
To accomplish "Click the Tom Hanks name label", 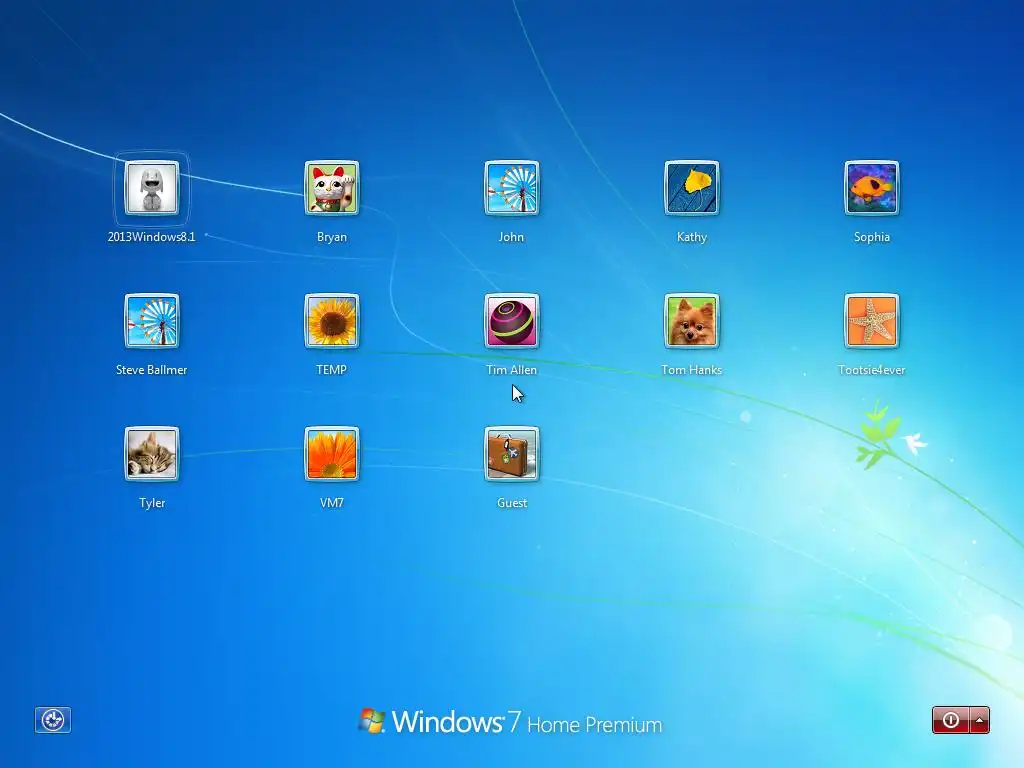I will tap(692, 370).
